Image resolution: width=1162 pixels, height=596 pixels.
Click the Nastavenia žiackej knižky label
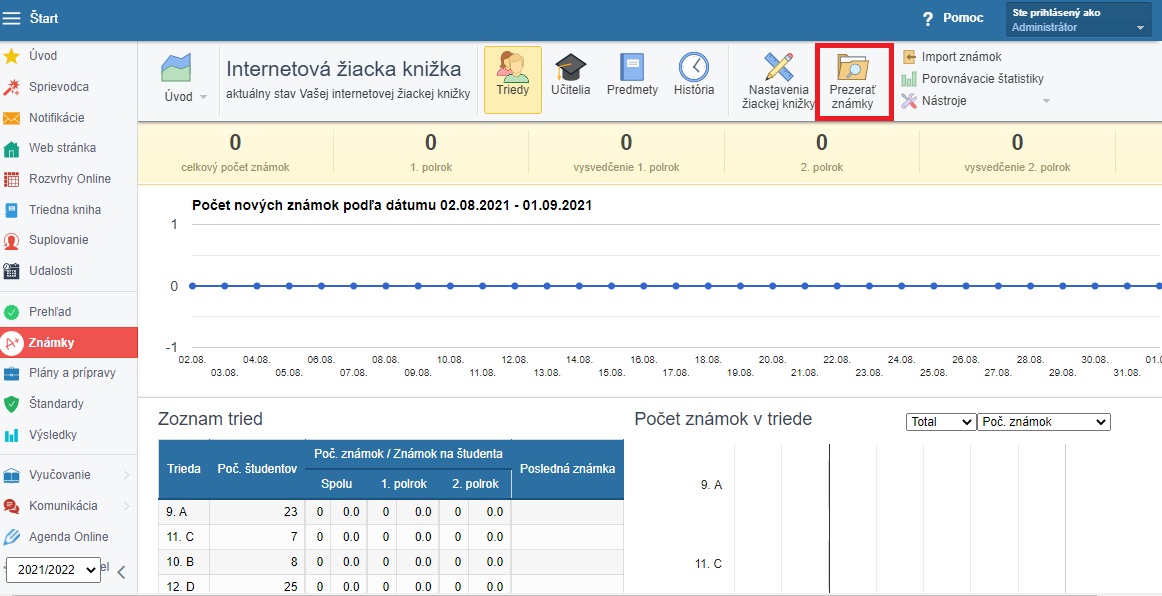pyautogui.click(x=778, y=96)
